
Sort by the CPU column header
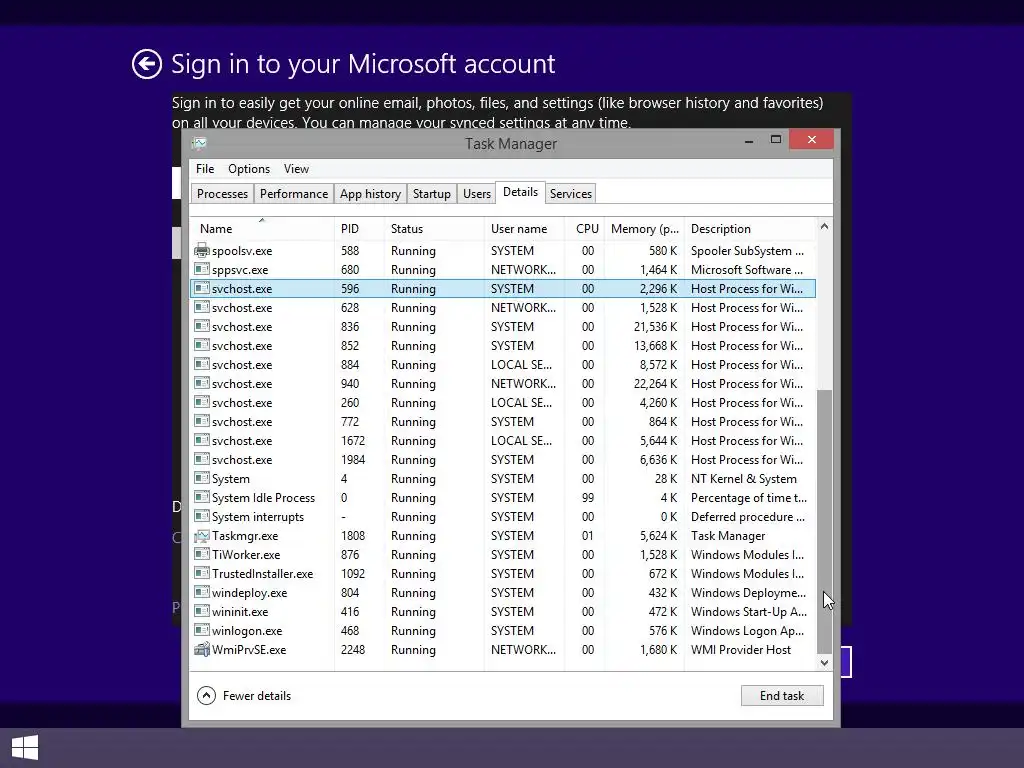click(585, 229)
